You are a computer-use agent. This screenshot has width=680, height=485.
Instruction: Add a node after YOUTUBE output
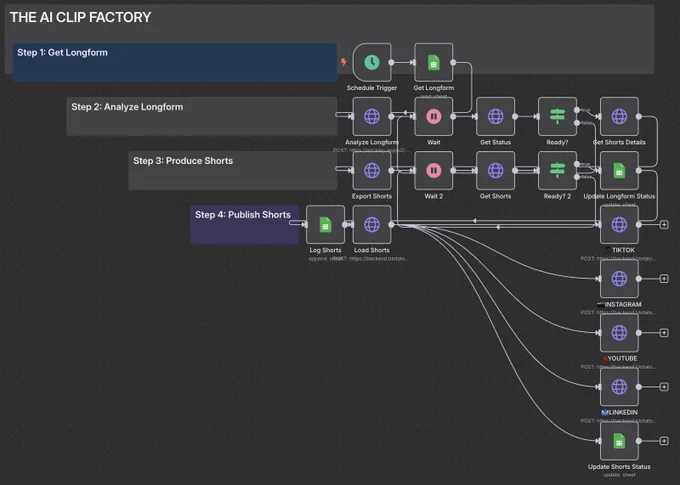point(664,333)
